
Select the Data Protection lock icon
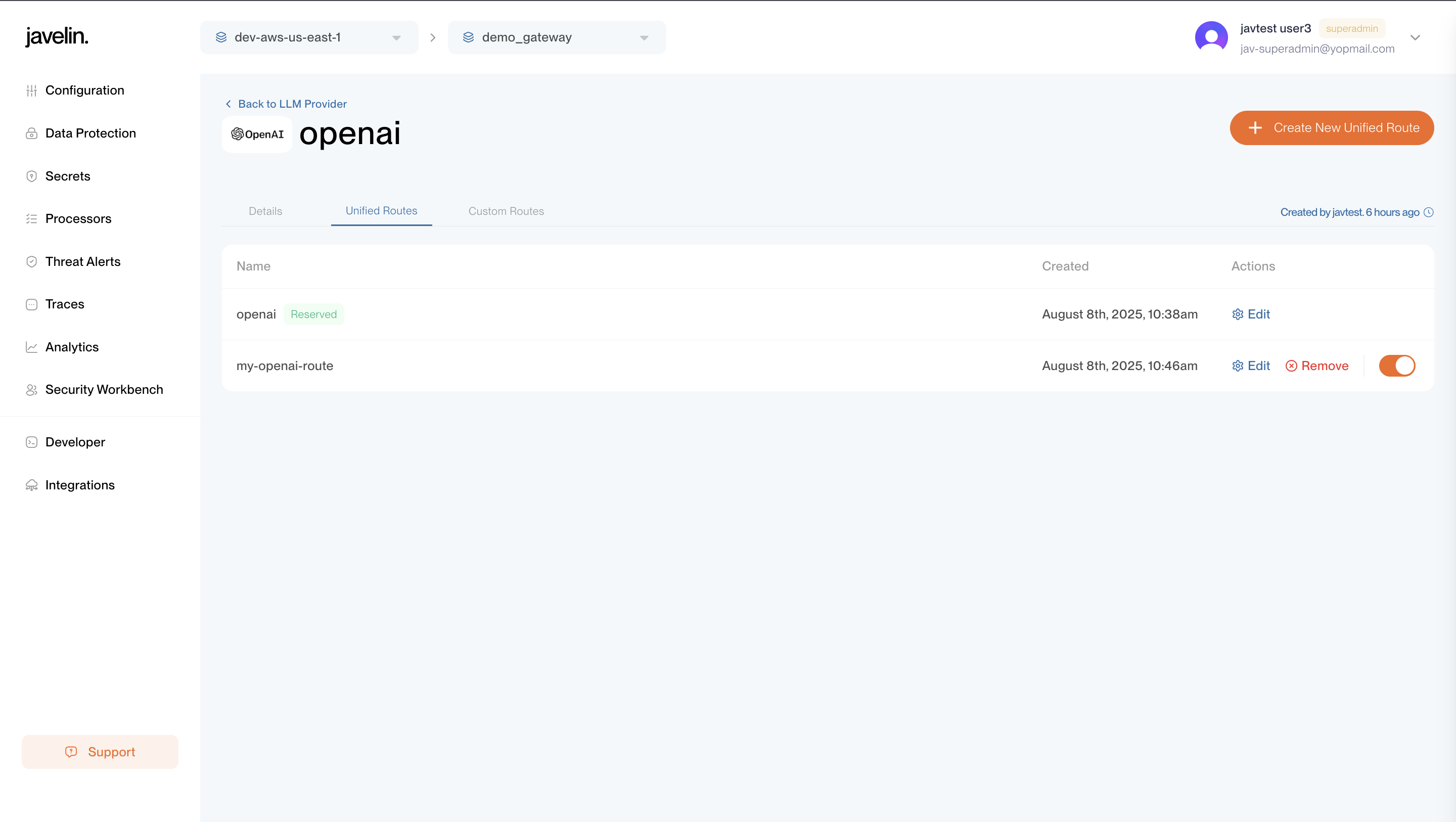coord(32,133)
